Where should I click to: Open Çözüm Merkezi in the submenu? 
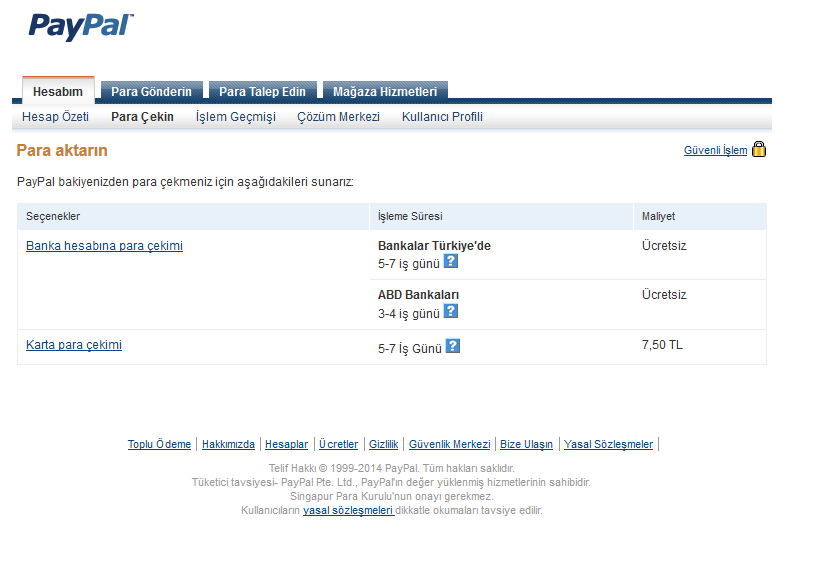[x=338, y=117]
